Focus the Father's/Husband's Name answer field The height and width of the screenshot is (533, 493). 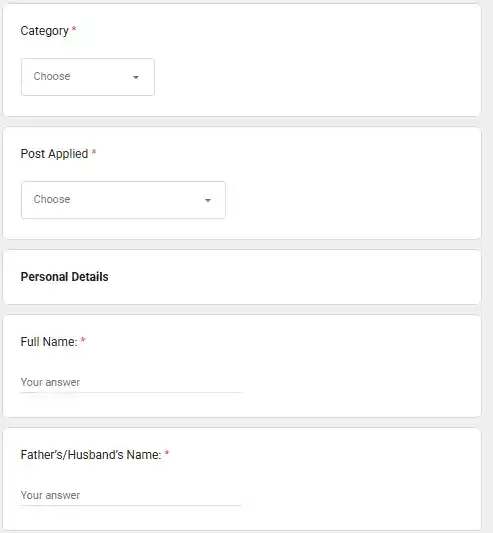131,495
